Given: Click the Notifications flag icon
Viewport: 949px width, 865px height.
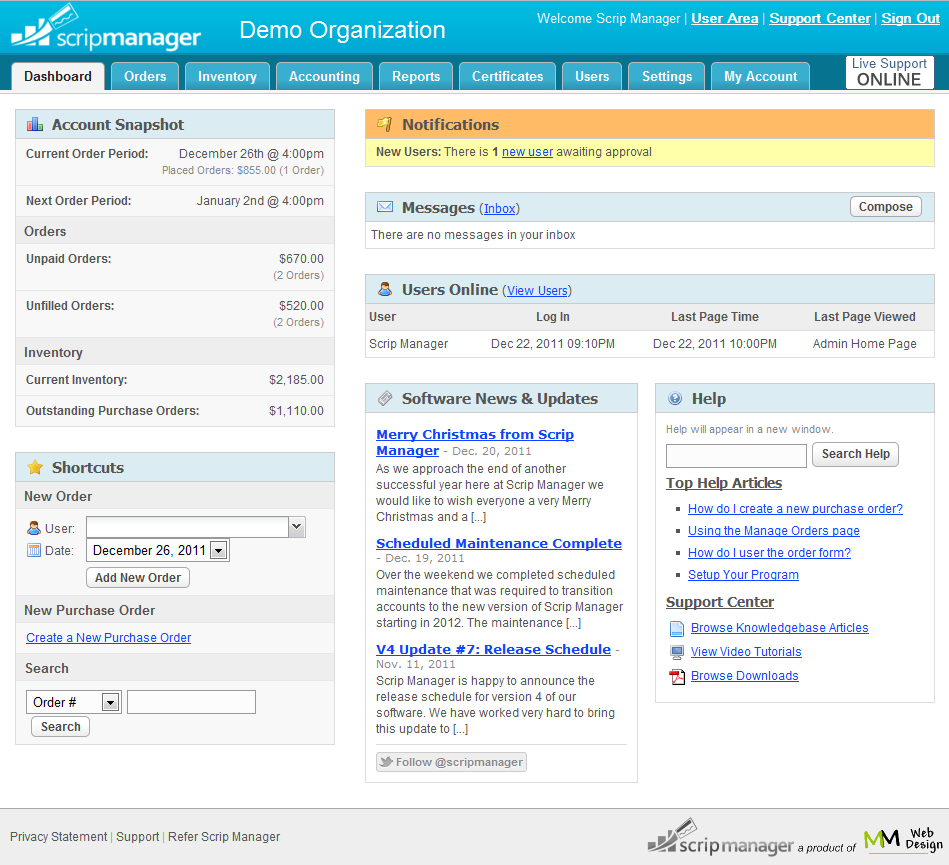Looking at the screenshot, I should pos(385,125).
